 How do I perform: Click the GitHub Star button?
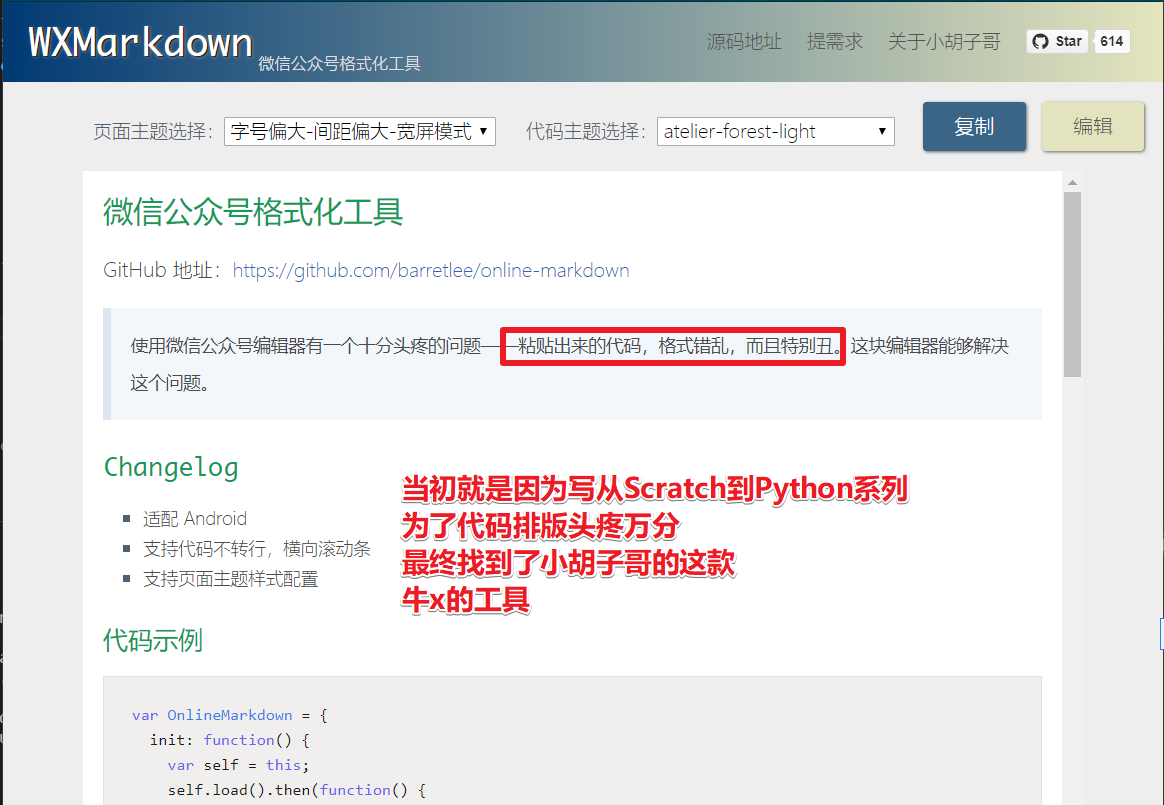(x=1057, y=42)
